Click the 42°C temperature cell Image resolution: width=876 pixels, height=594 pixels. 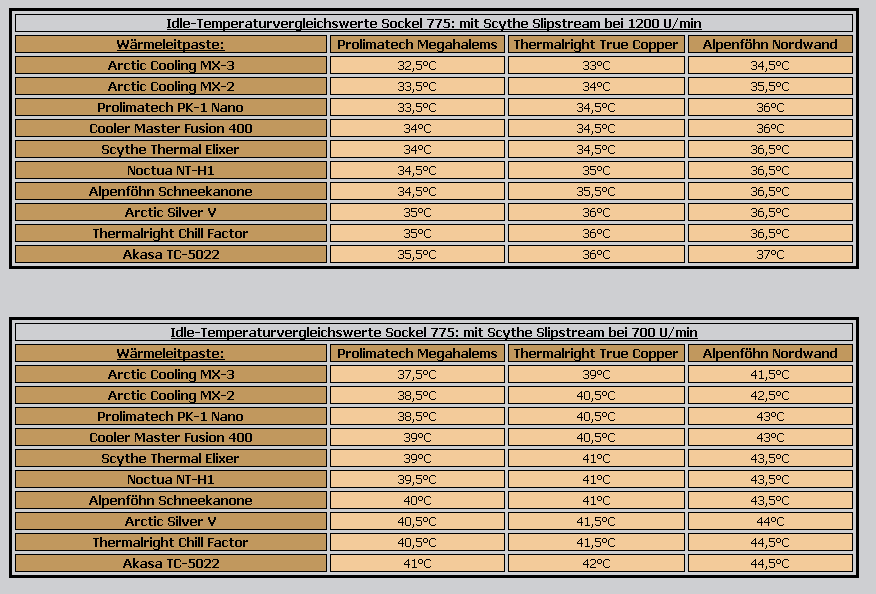pos(596,563)
